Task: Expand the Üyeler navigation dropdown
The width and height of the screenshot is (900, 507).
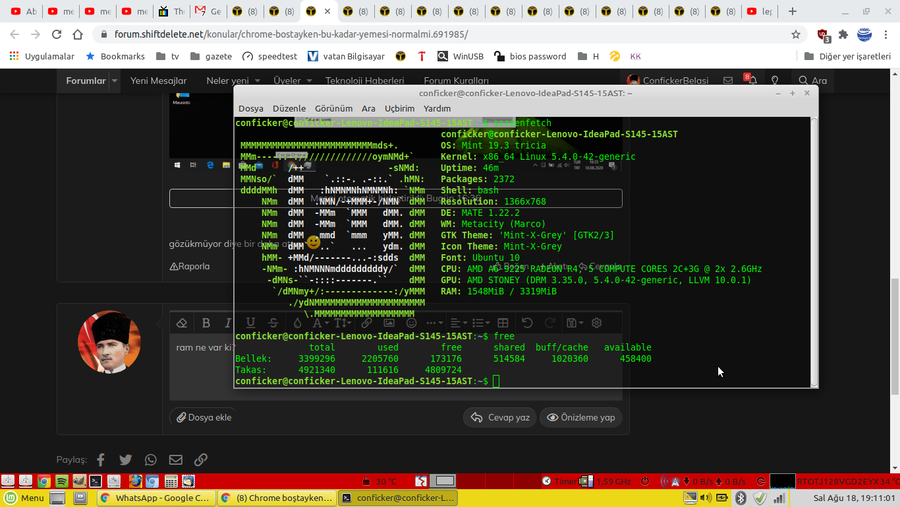Action: (307, 81)
